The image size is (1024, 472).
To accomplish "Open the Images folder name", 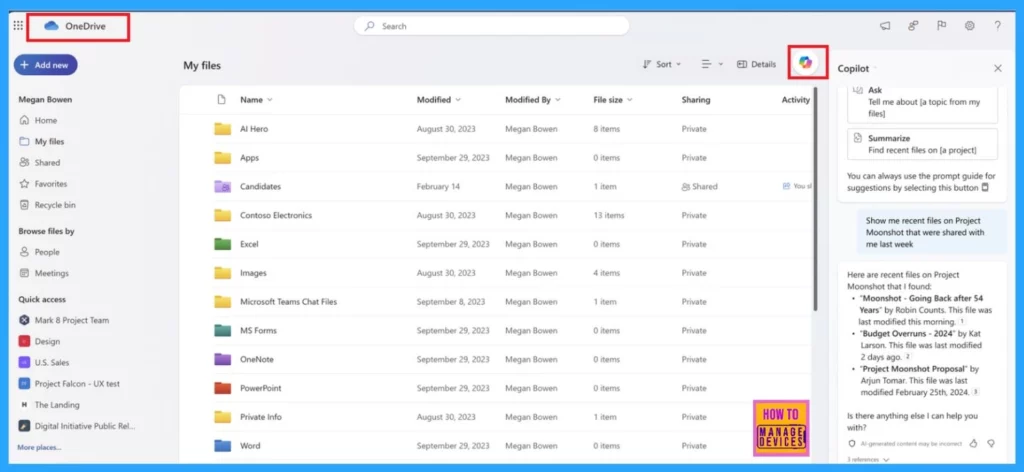I will [253, 273].
